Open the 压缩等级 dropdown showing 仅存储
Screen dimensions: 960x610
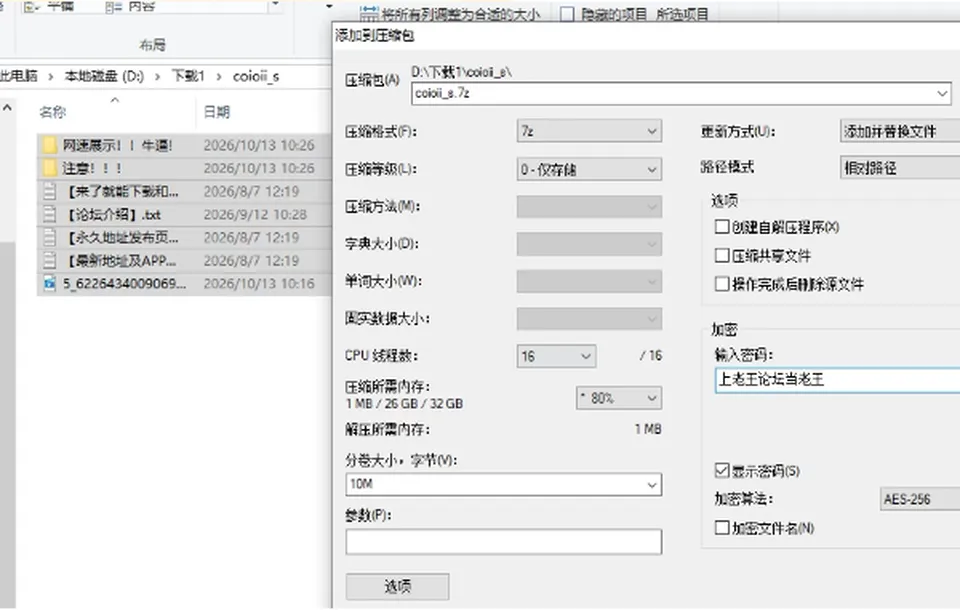(x=589, y=169)
